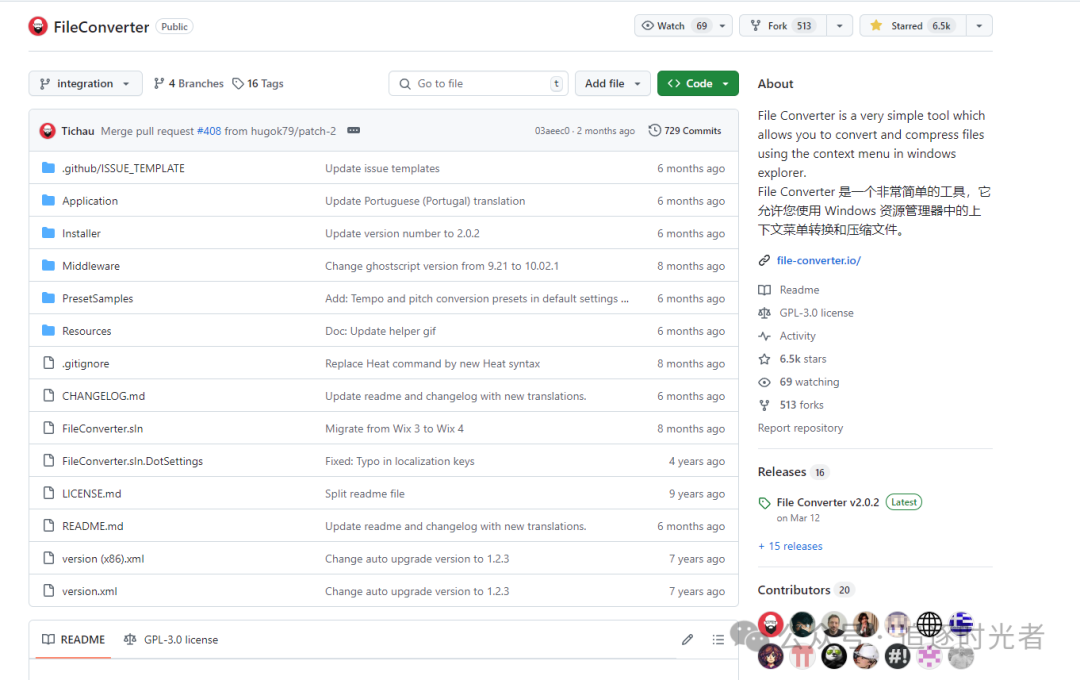The image size is (1080, 680).
Task: Click the PresetSamples folder icon
Action: [x=48, y=298]
